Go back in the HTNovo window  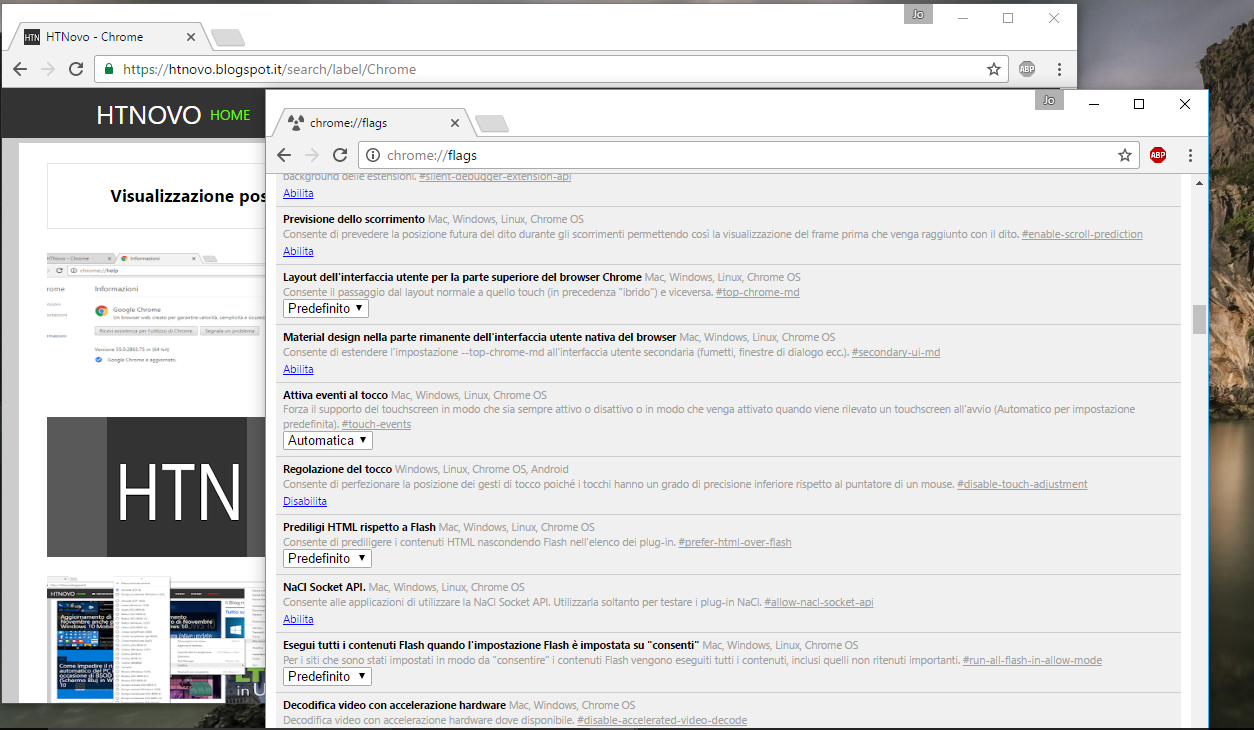(x=20, y=69)
